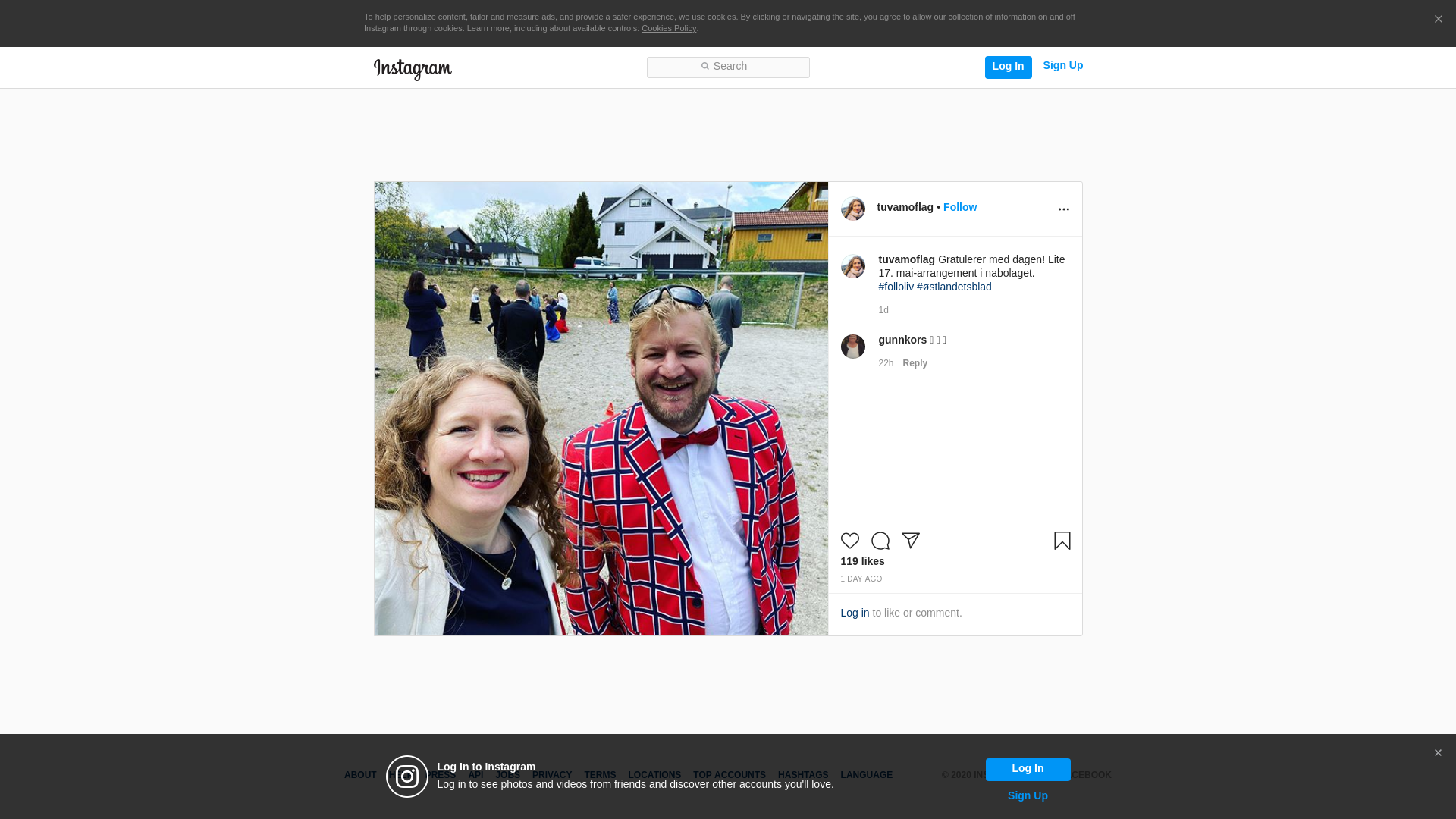The image size is (1456, 819).
Task: Open the three-dots post options menu
Action: [x=1063, y=209]
